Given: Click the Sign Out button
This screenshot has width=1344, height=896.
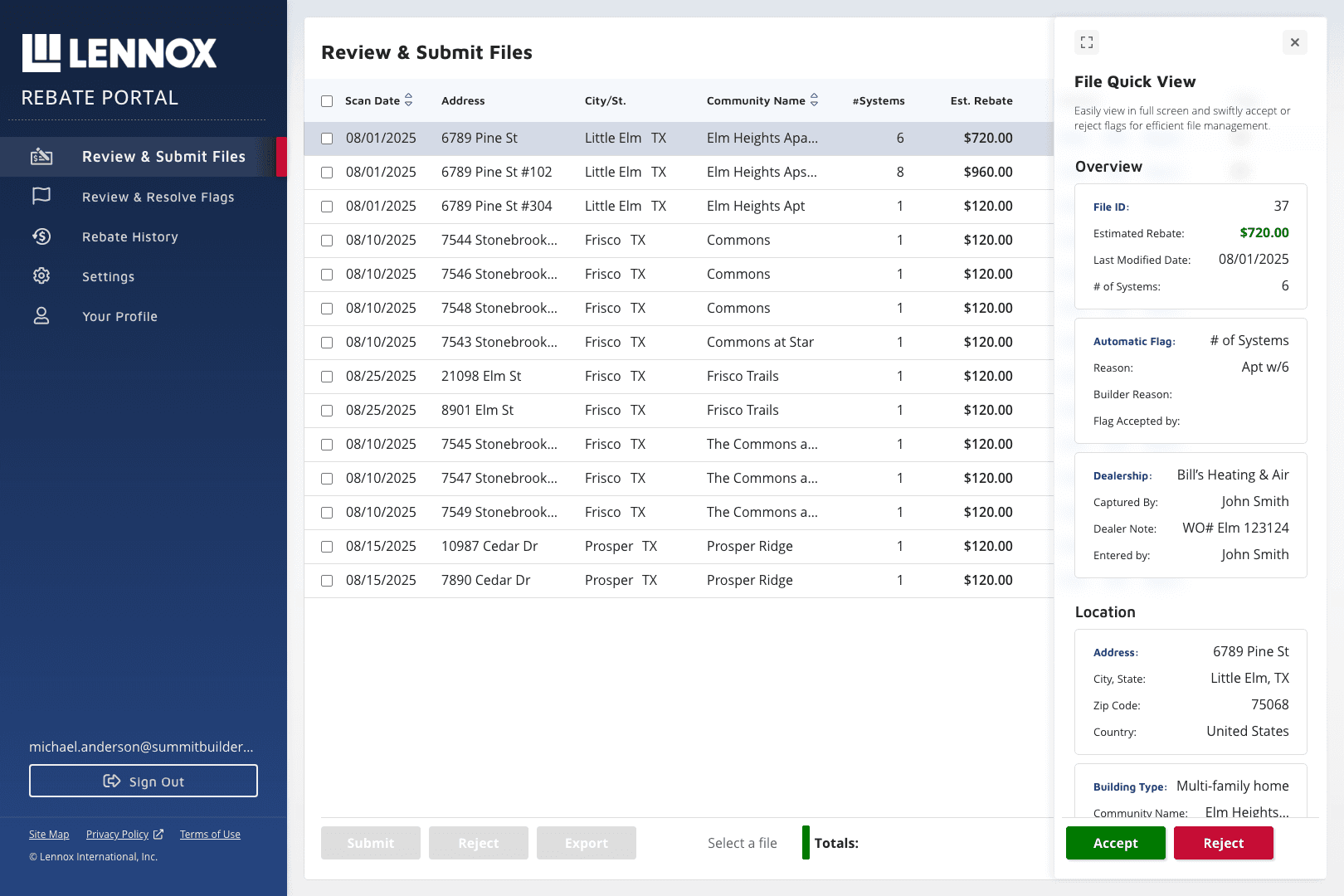Looking at the screenshot, I should [x=144, y=781].
